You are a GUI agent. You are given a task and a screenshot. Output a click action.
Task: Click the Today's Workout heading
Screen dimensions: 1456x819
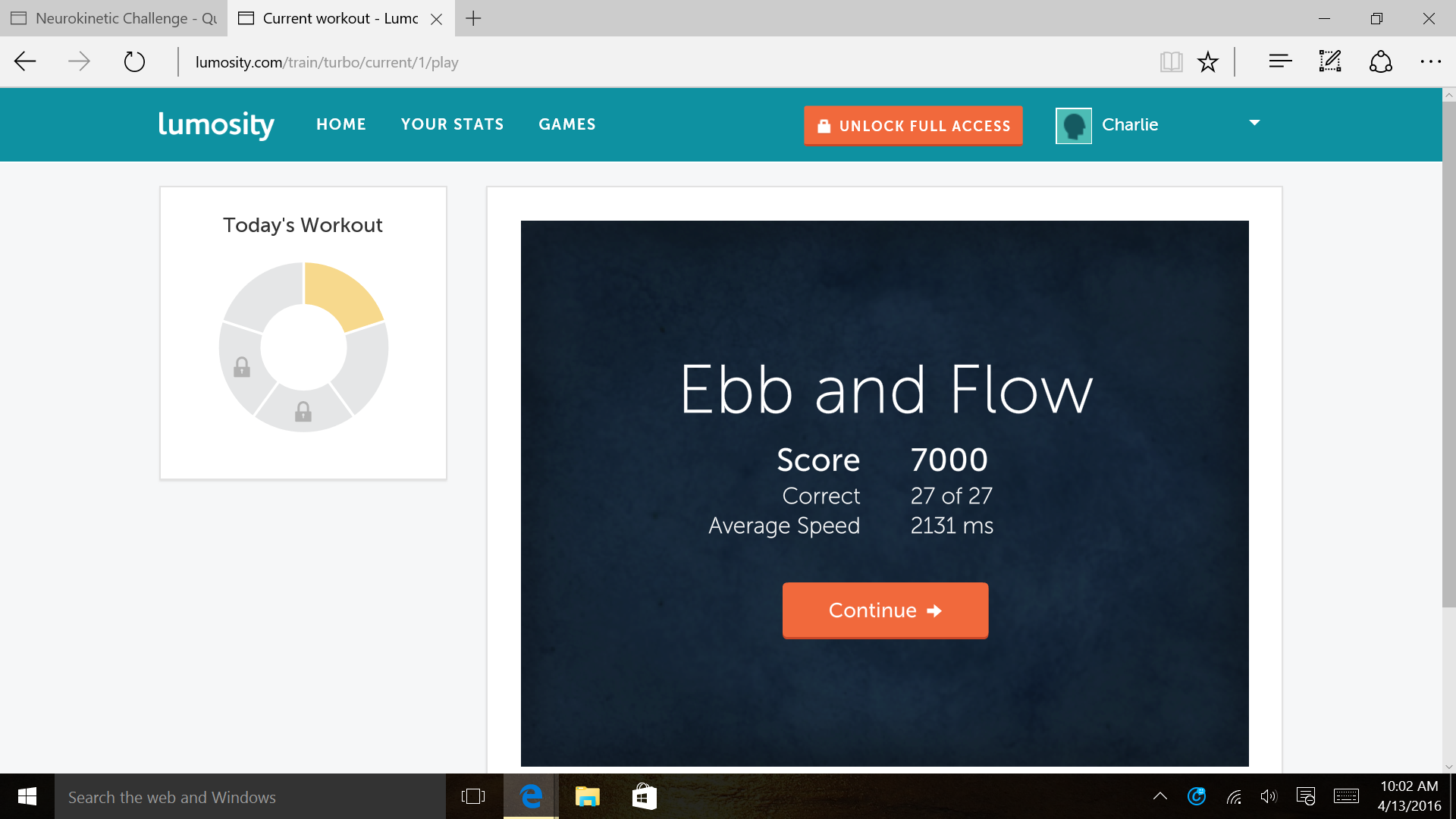[x=303, y=225]
